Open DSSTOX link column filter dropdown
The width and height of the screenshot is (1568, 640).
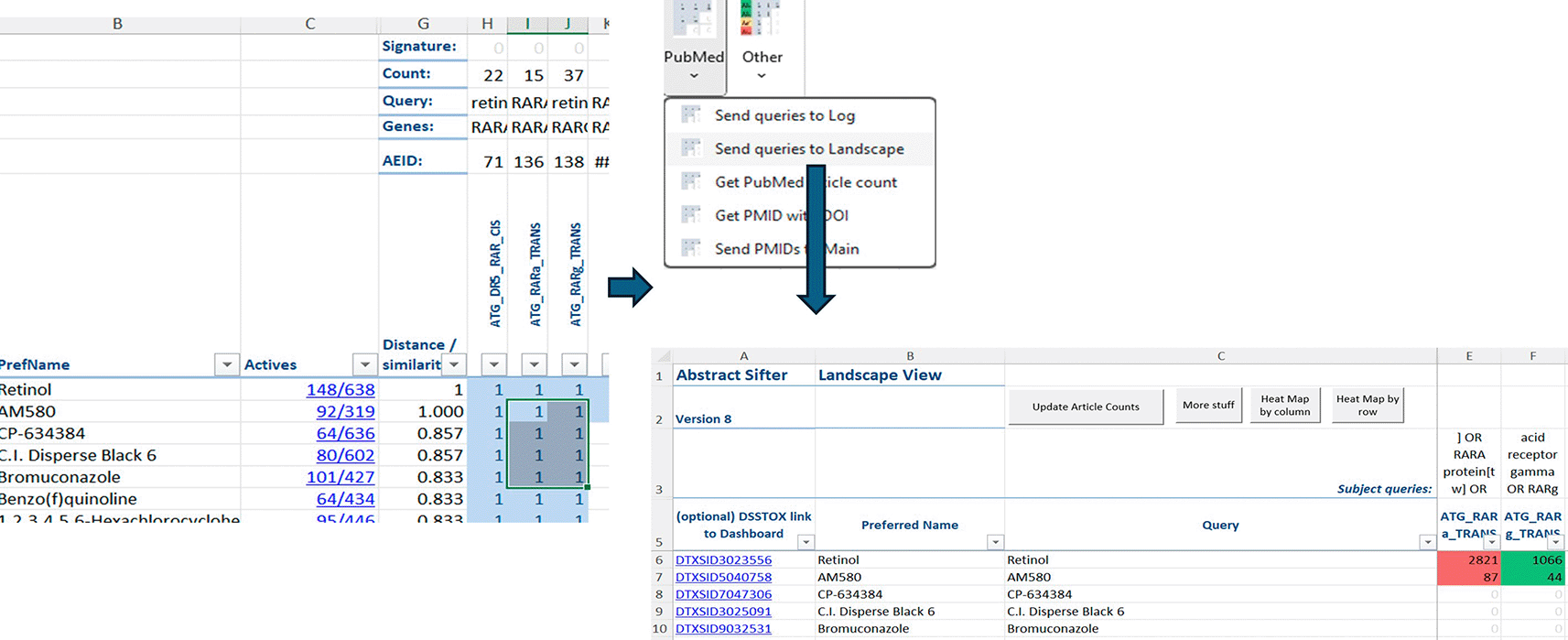(x=806, y=542)
